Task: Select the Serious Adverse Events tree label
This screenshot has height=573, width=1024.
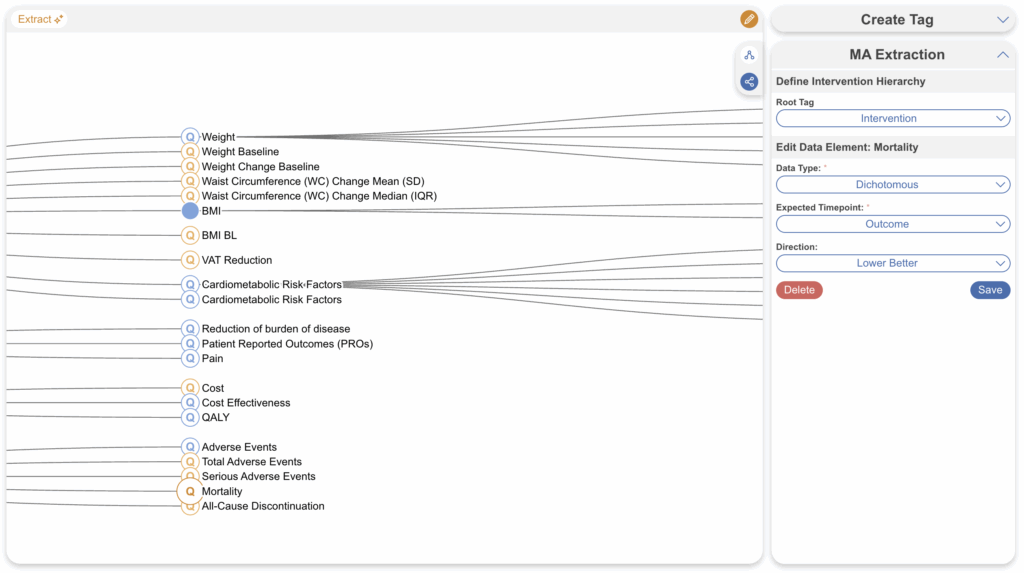Action: click(258, 477)
